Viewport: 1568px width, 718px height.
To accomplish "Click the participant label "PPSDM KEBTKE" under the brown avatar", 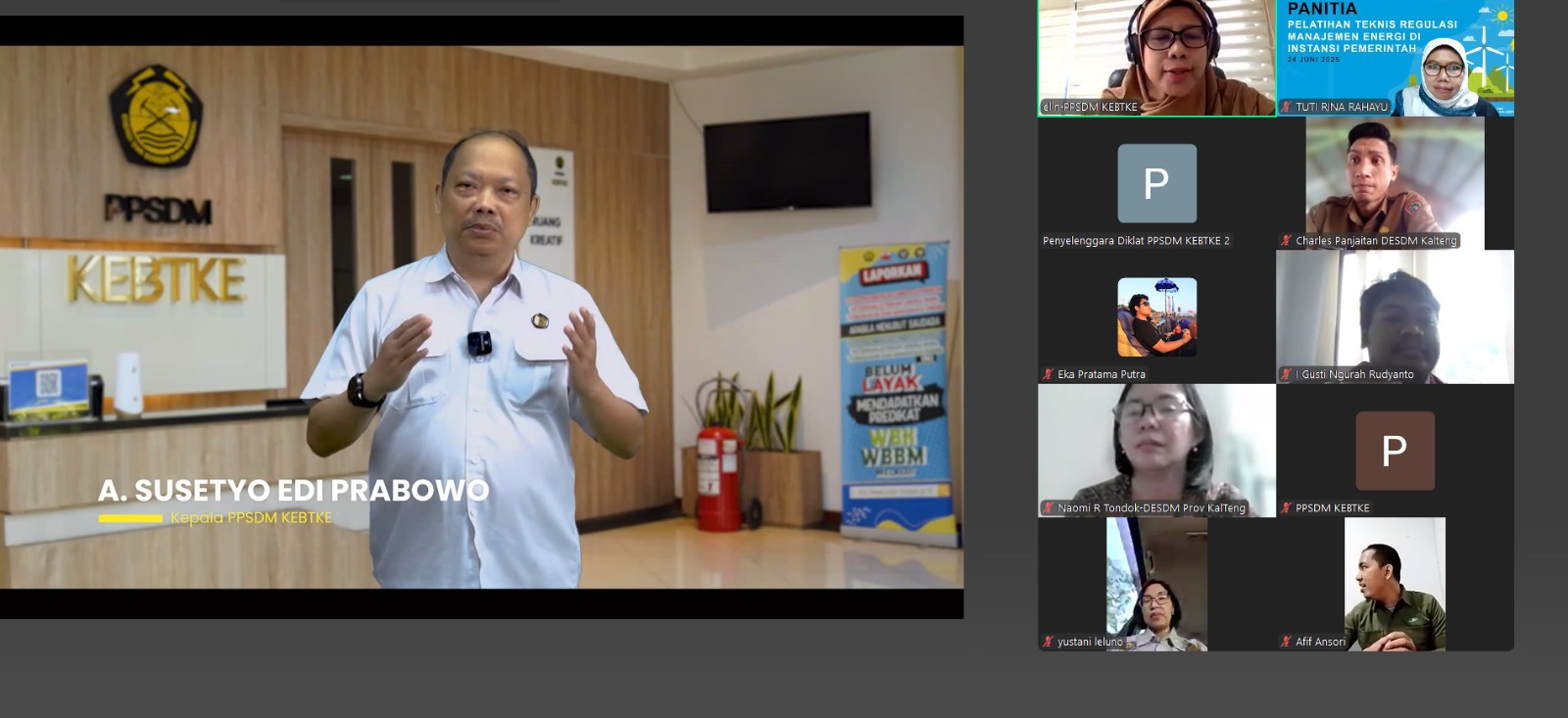I will [x=1333, y=507].
